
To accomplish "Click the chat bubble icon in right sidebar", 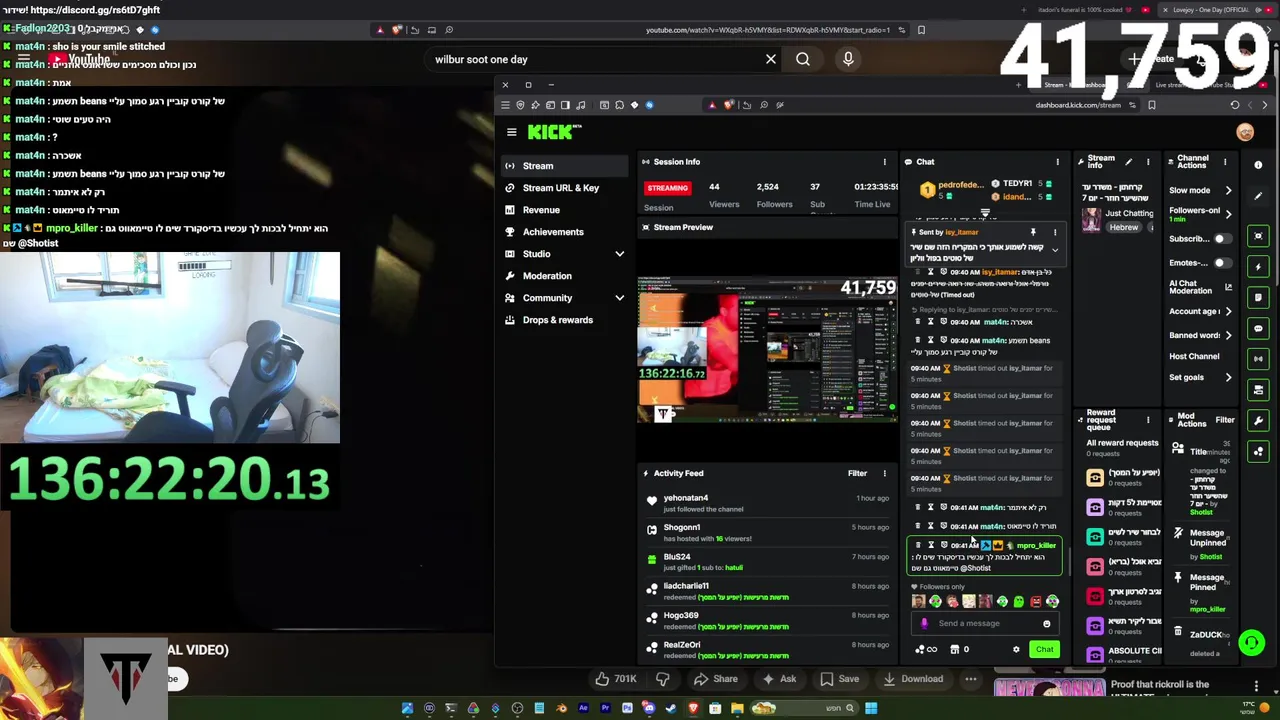I will (1258, 328).
